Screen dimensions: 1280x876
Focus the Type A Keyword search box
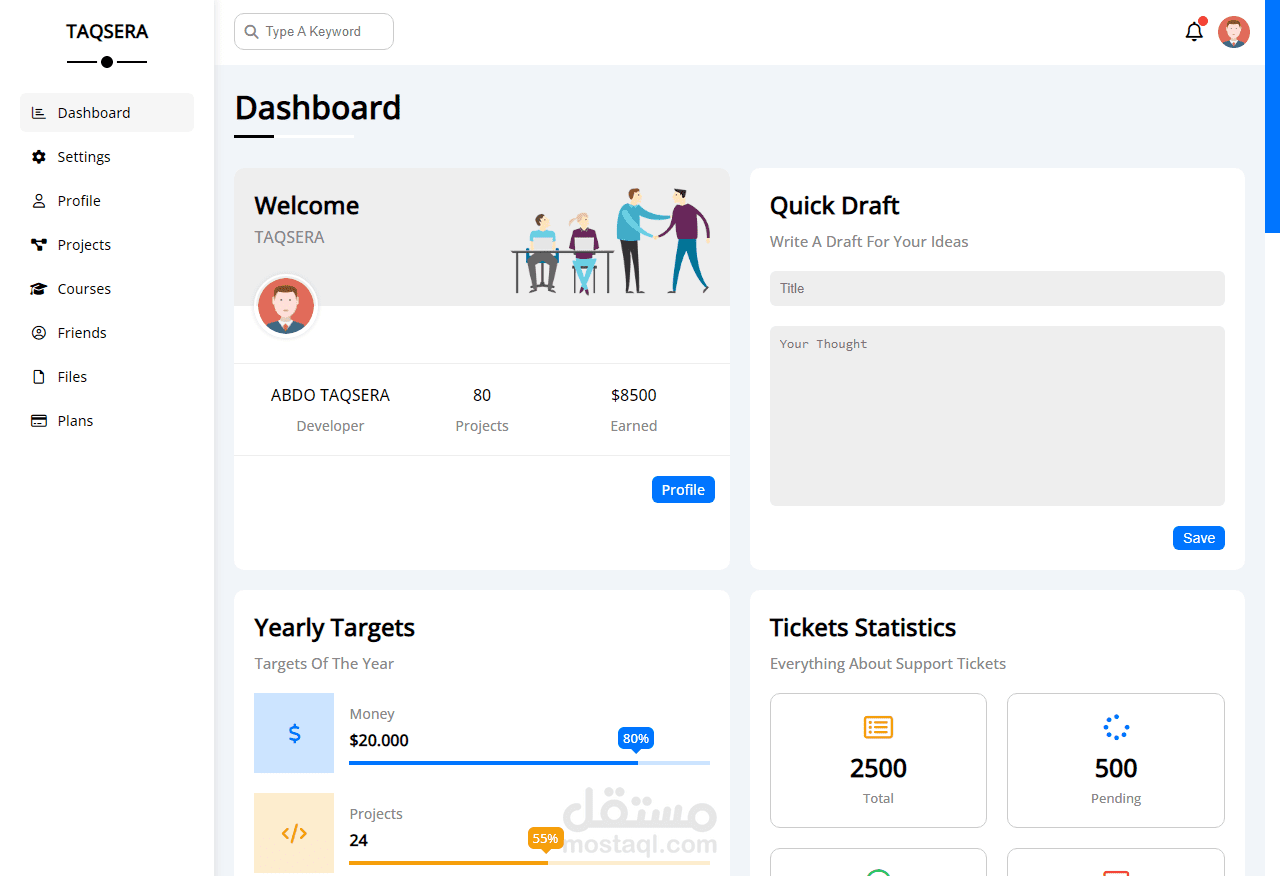tap(314, 32)
